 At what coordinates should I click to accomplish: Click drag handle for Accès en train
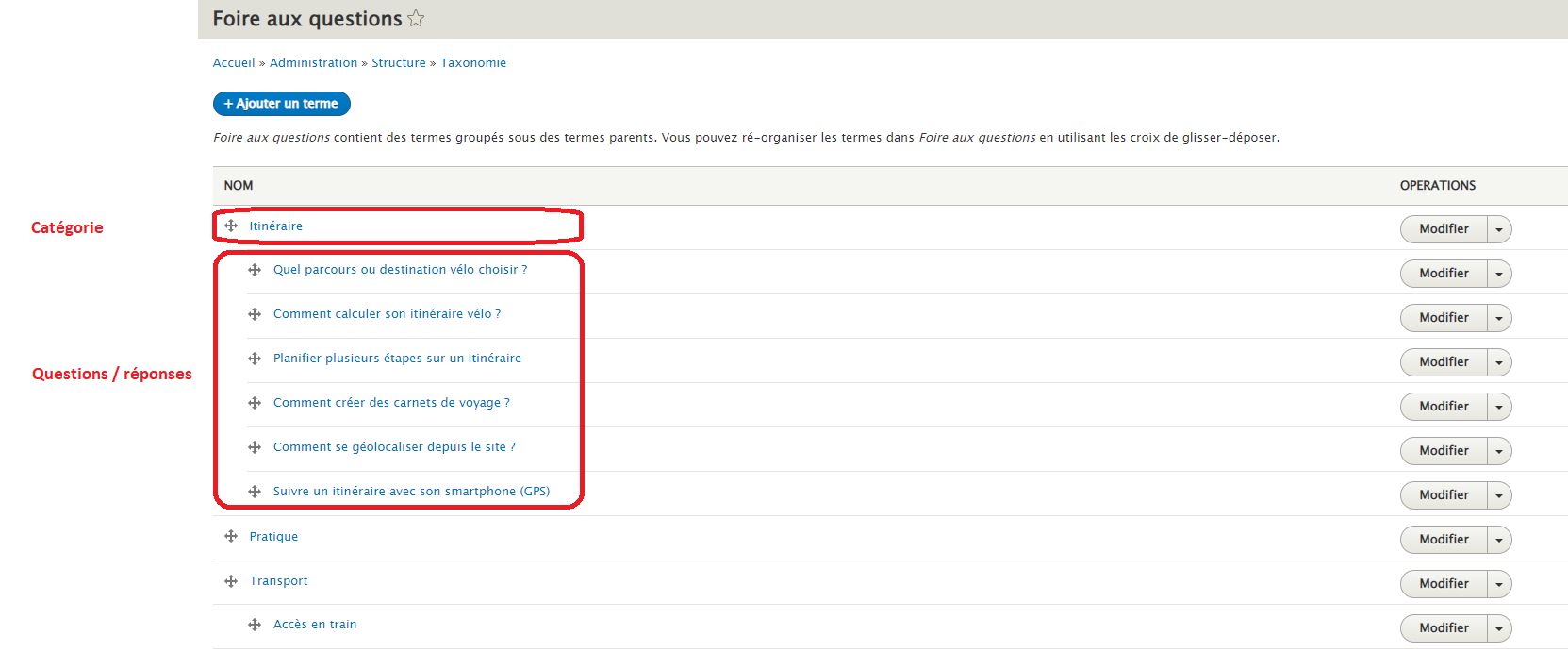[x=255, y=625]
